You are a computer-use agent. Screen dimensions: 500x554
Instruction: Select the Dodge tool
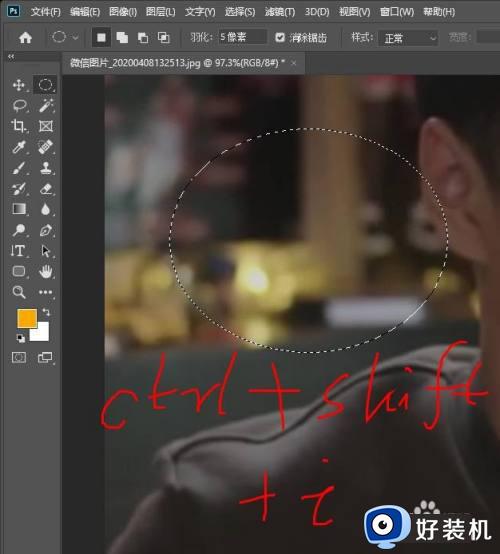19,230
